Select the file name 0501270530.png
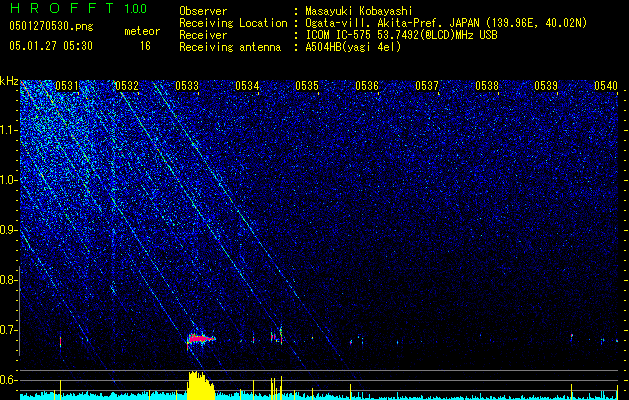The width and height of the screenshot is (629, 400). [51, 27]
